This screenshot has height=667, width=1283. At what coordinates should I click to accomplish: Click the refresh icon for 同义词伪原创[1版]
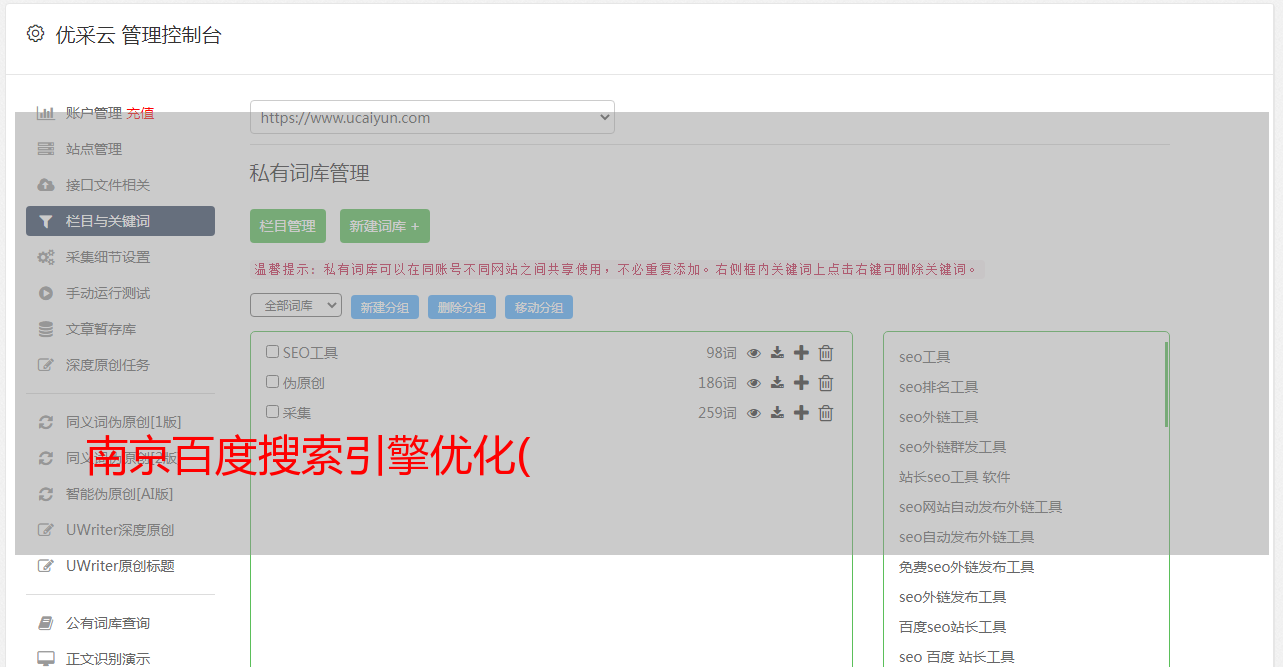(x=46, y=422)
